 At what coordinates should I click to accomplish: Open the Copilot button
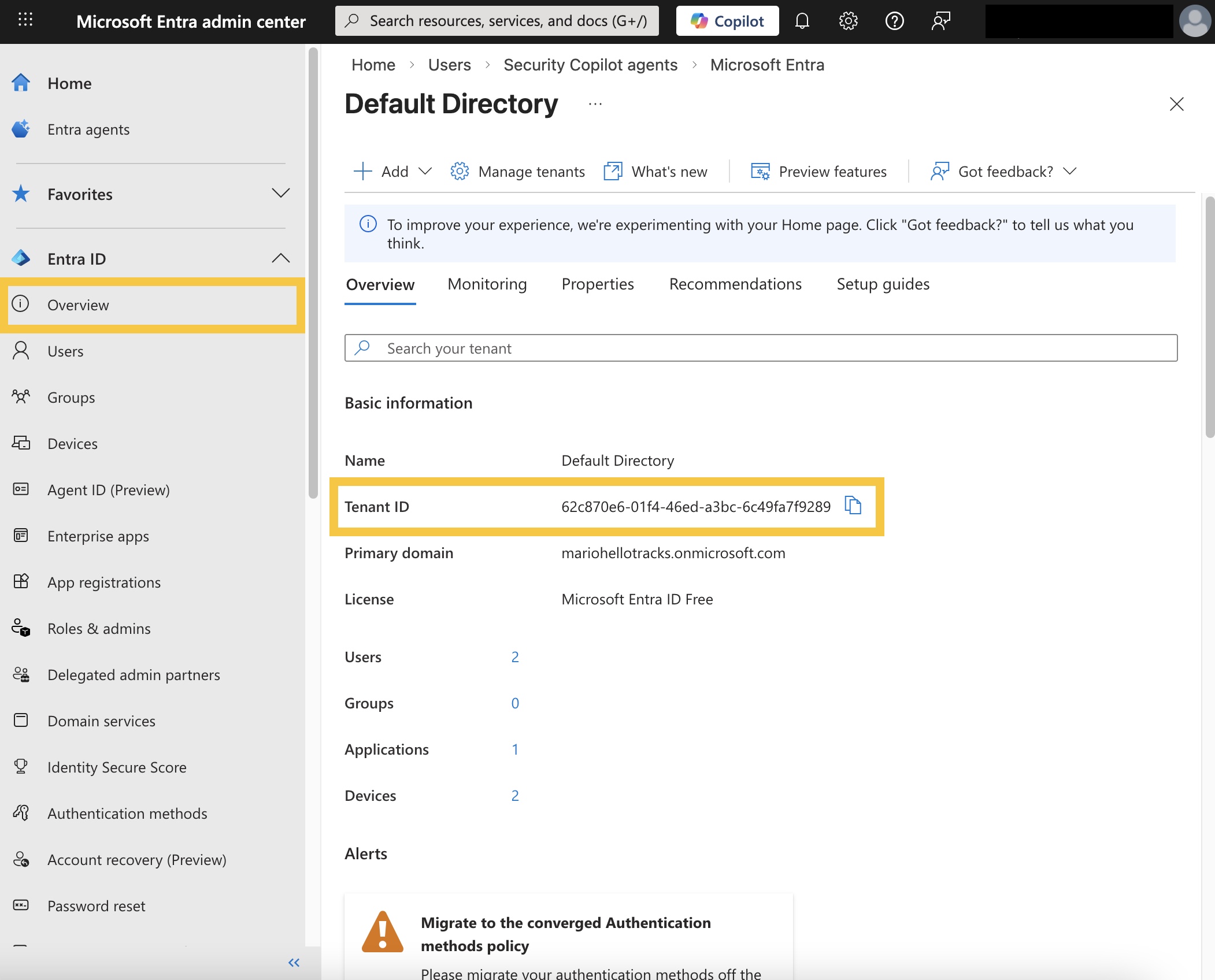(x=727, y=21)
